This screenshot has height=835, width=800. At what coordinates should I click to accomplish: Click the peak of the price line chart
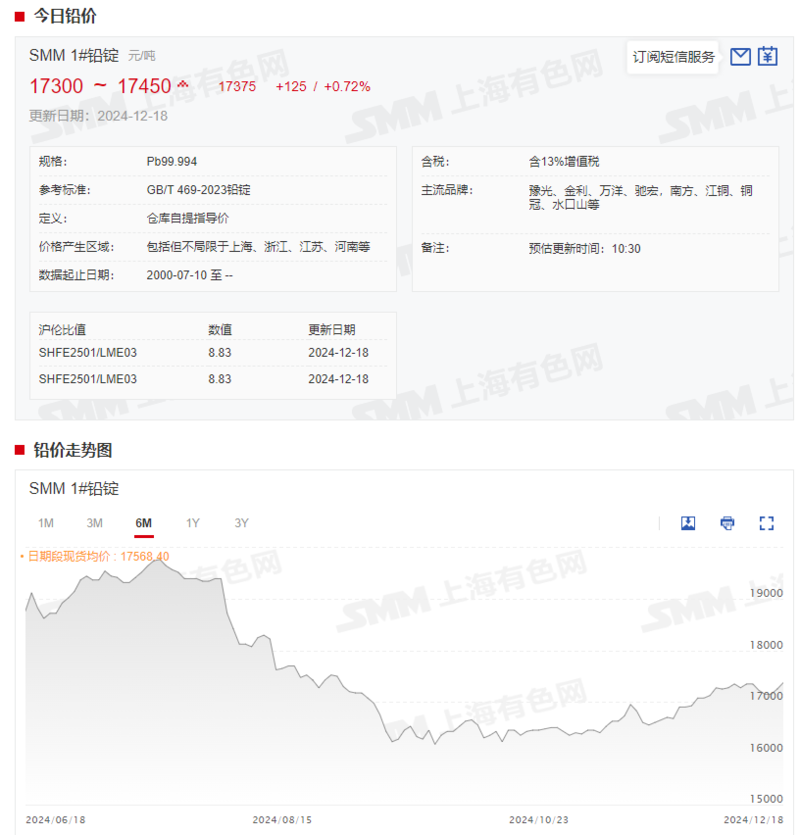pyautogui.click(x=158, y=560)
